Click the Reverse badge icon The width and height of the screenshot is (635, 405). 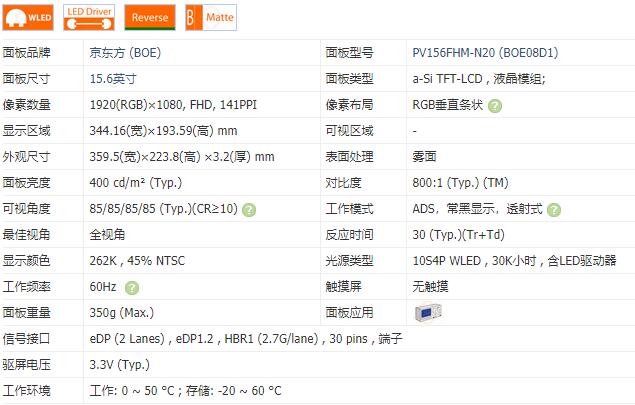150,17
